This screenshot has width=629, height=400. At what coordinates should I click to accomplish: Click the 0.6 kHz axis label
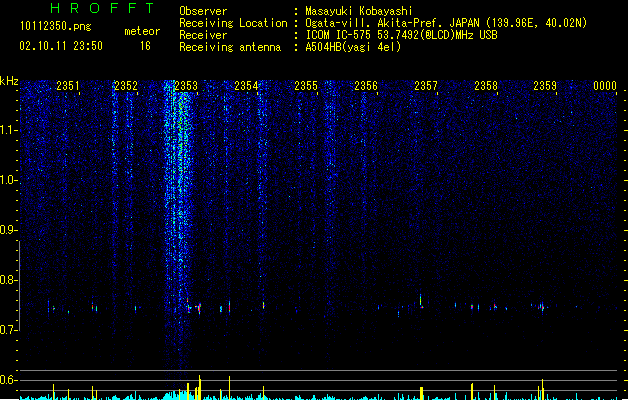8,380
